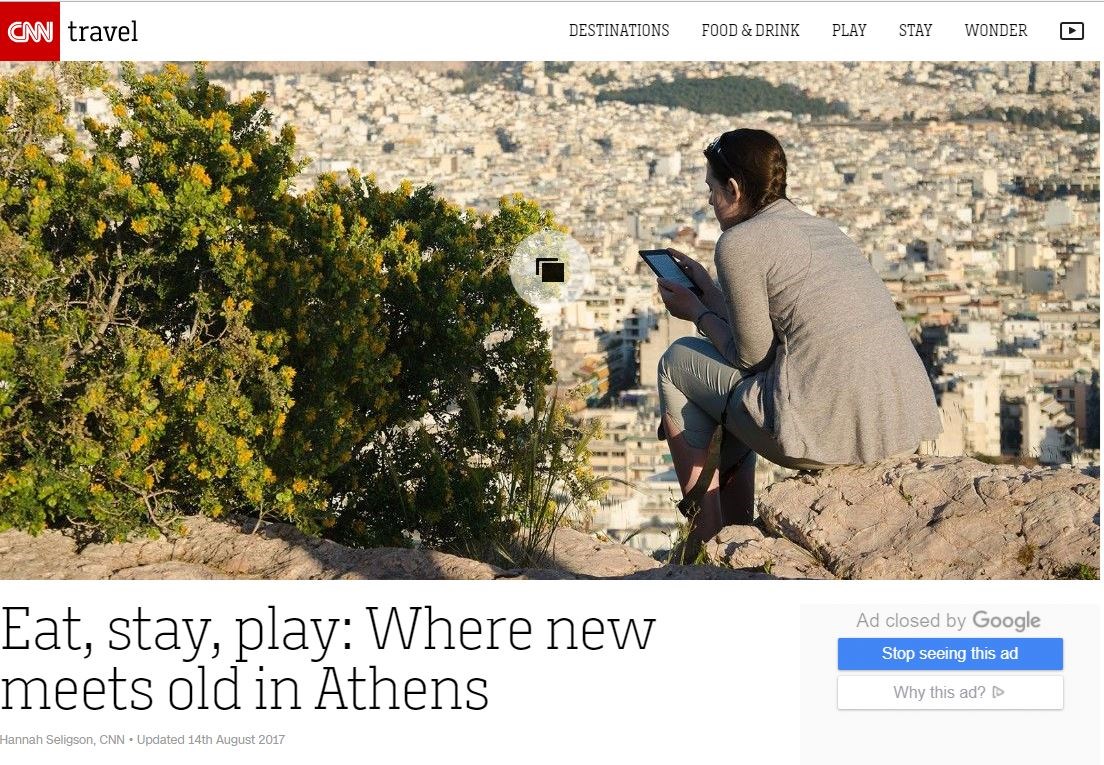This screenshot has height=765, width=1104.
Task: Open the Wonder section
Action: coord(996,31)
